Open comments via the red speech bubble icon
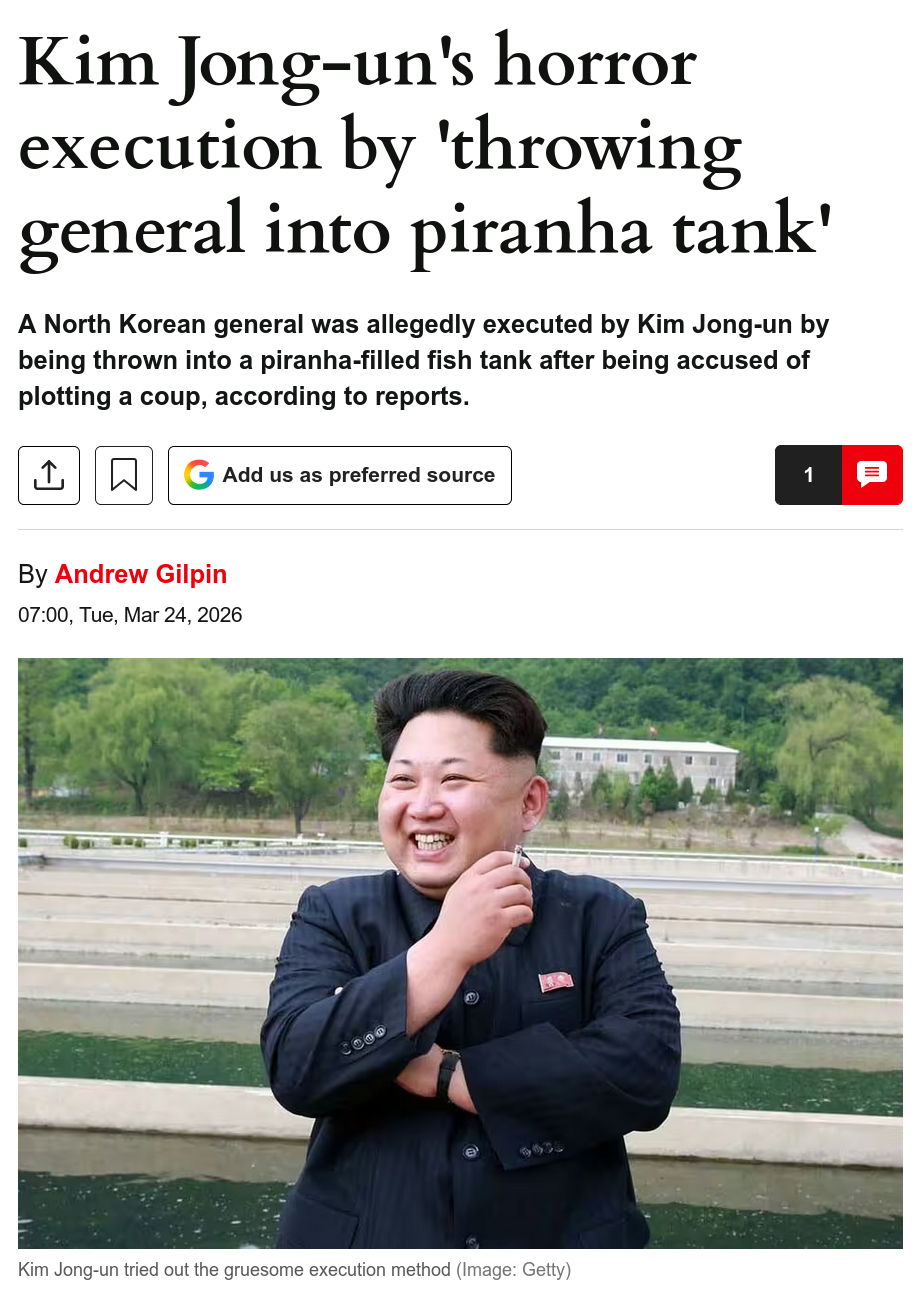The width and height of the screenshot is (922, 1291). coord(872,475)
